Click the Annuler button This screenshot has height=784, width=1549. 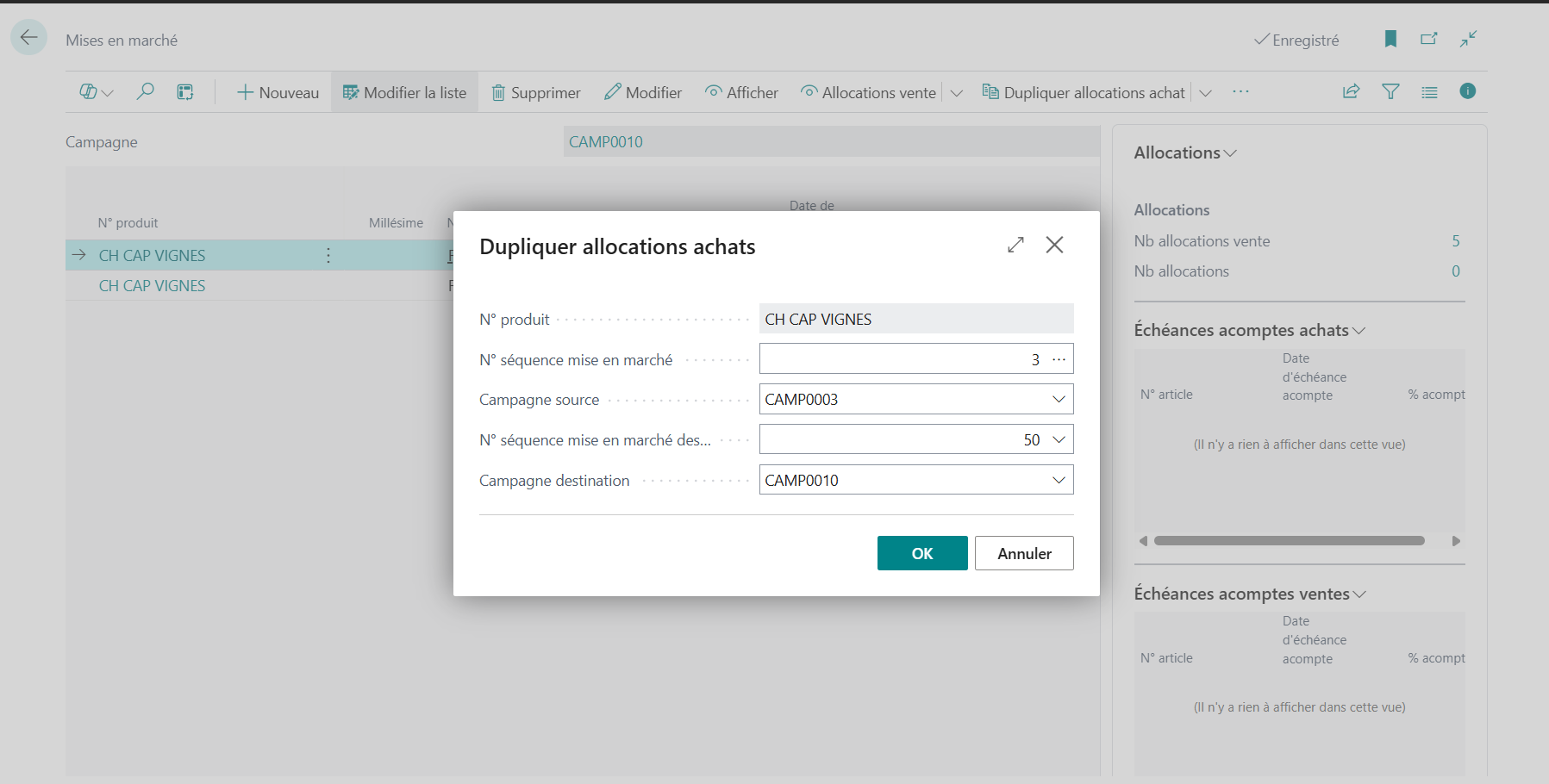[1024, 553]
